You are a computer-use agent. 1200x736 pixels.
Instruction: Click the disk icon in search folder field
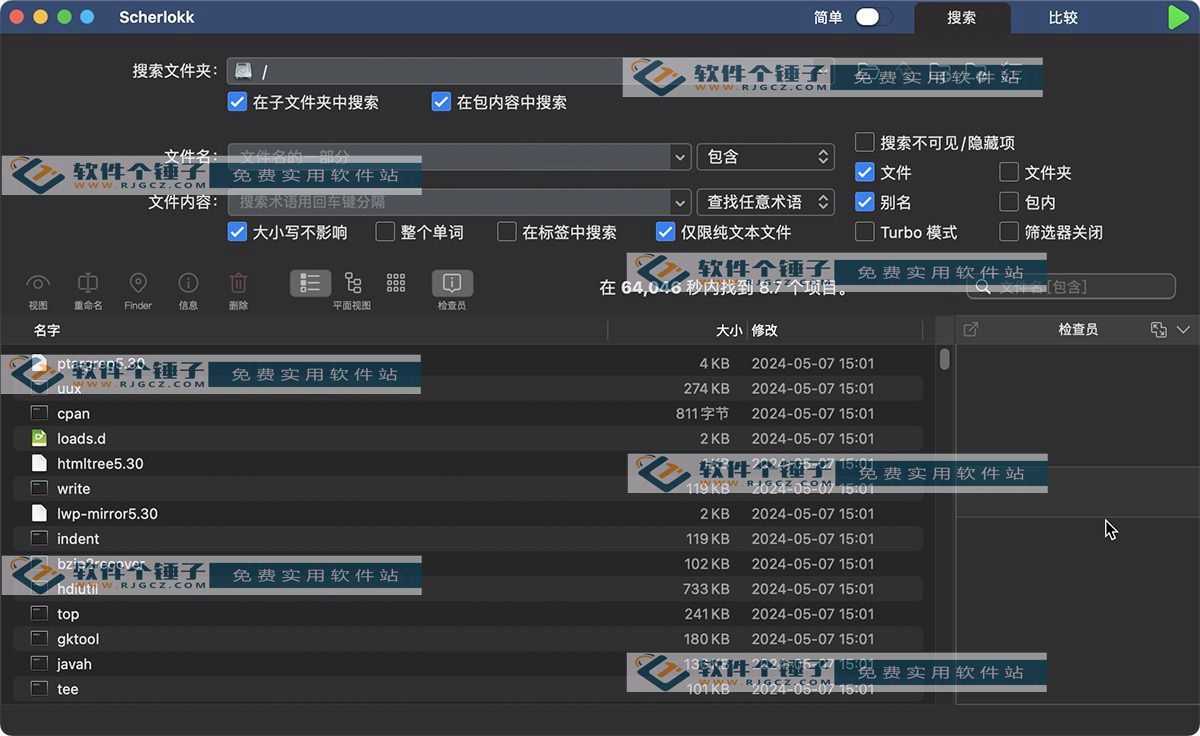click(244, 71)
